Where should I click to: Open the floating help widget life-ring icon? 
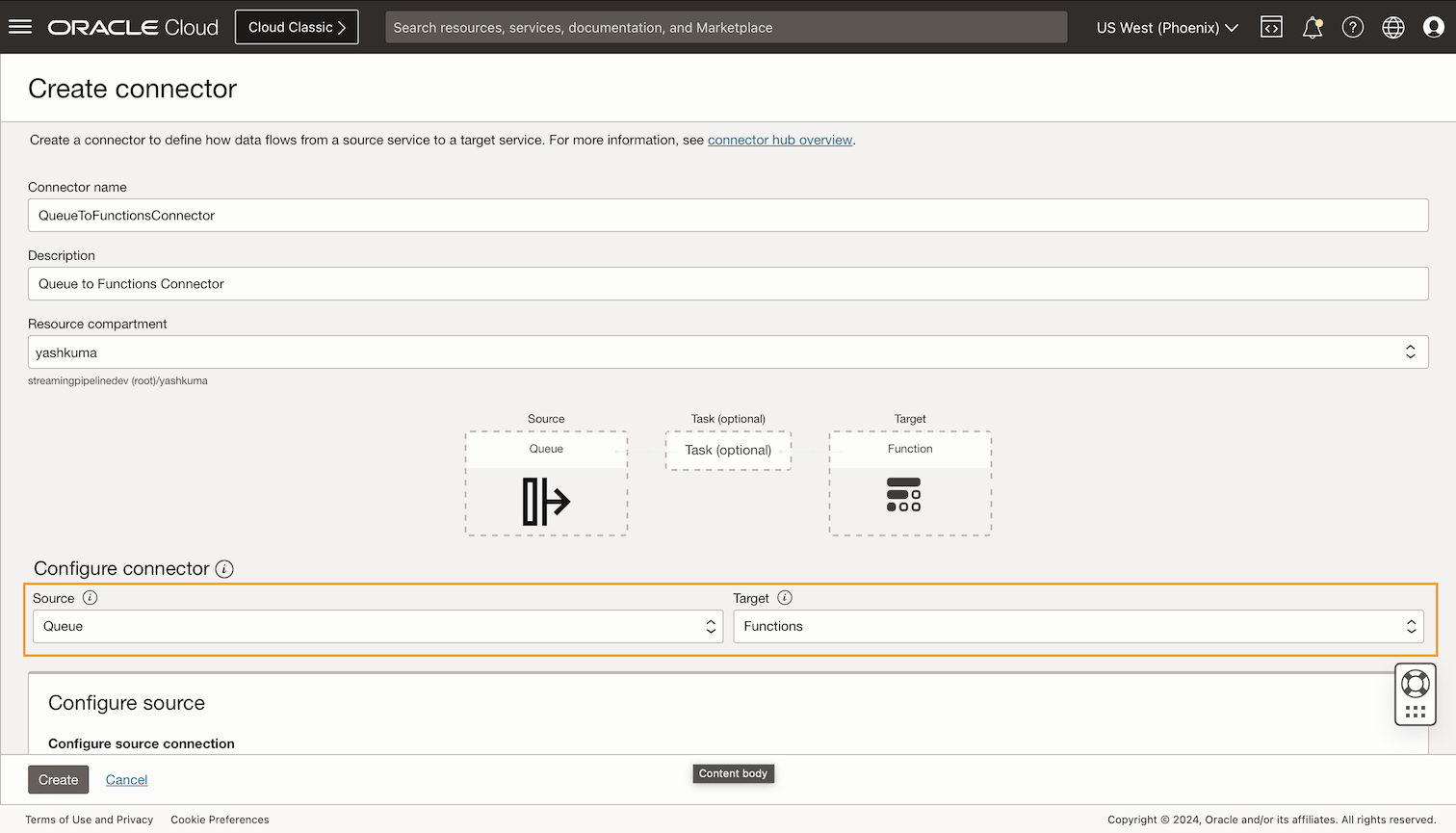coord(1415,686)
